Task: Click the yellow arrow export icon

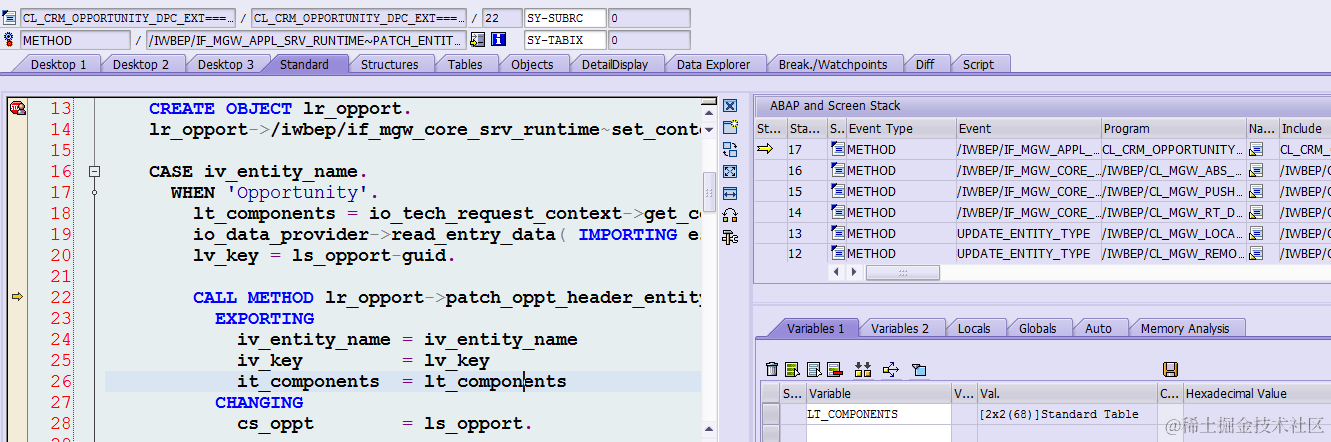Action: coord(891,369)
